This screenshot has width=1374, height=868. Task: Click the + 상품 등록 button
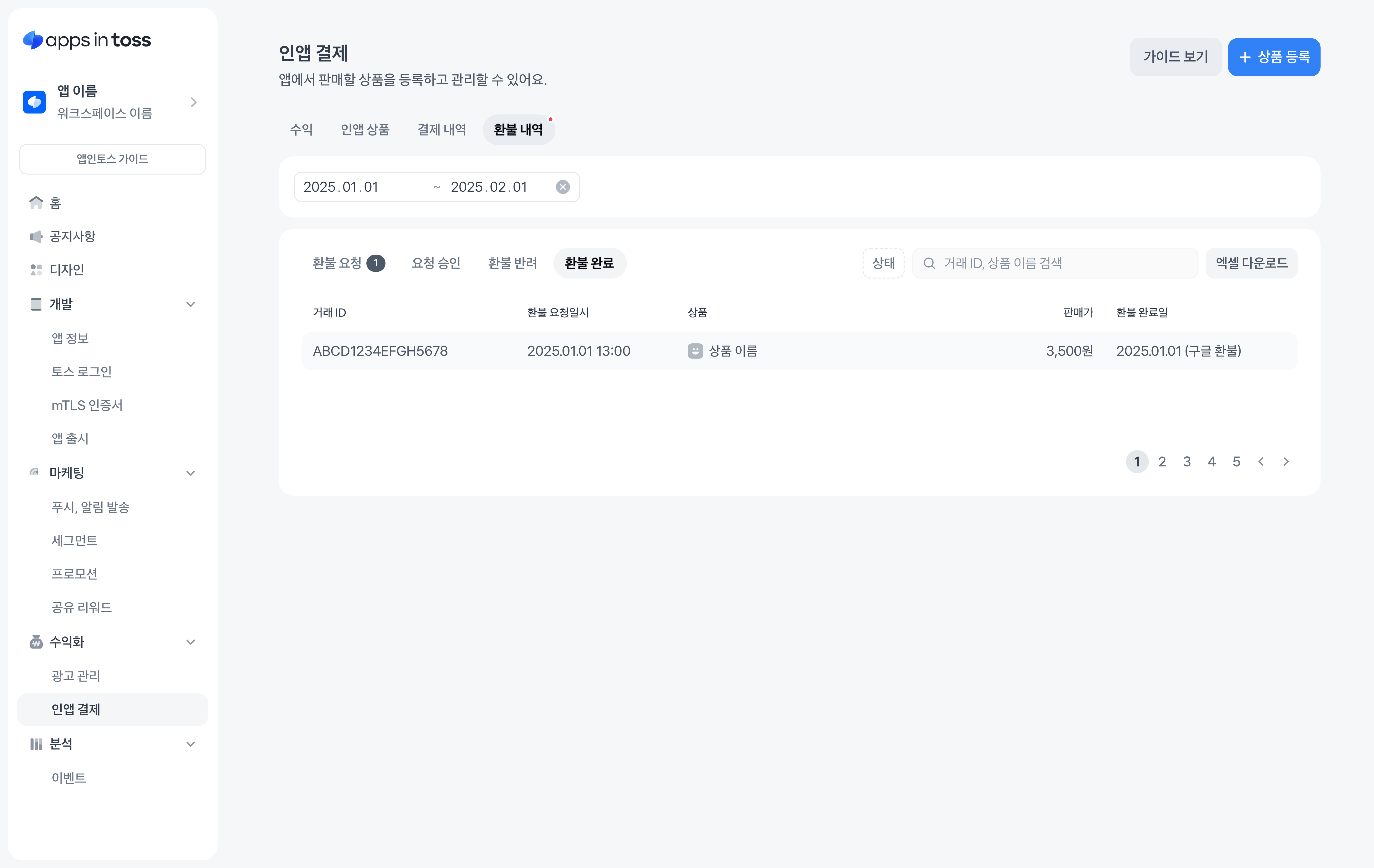1274,57
